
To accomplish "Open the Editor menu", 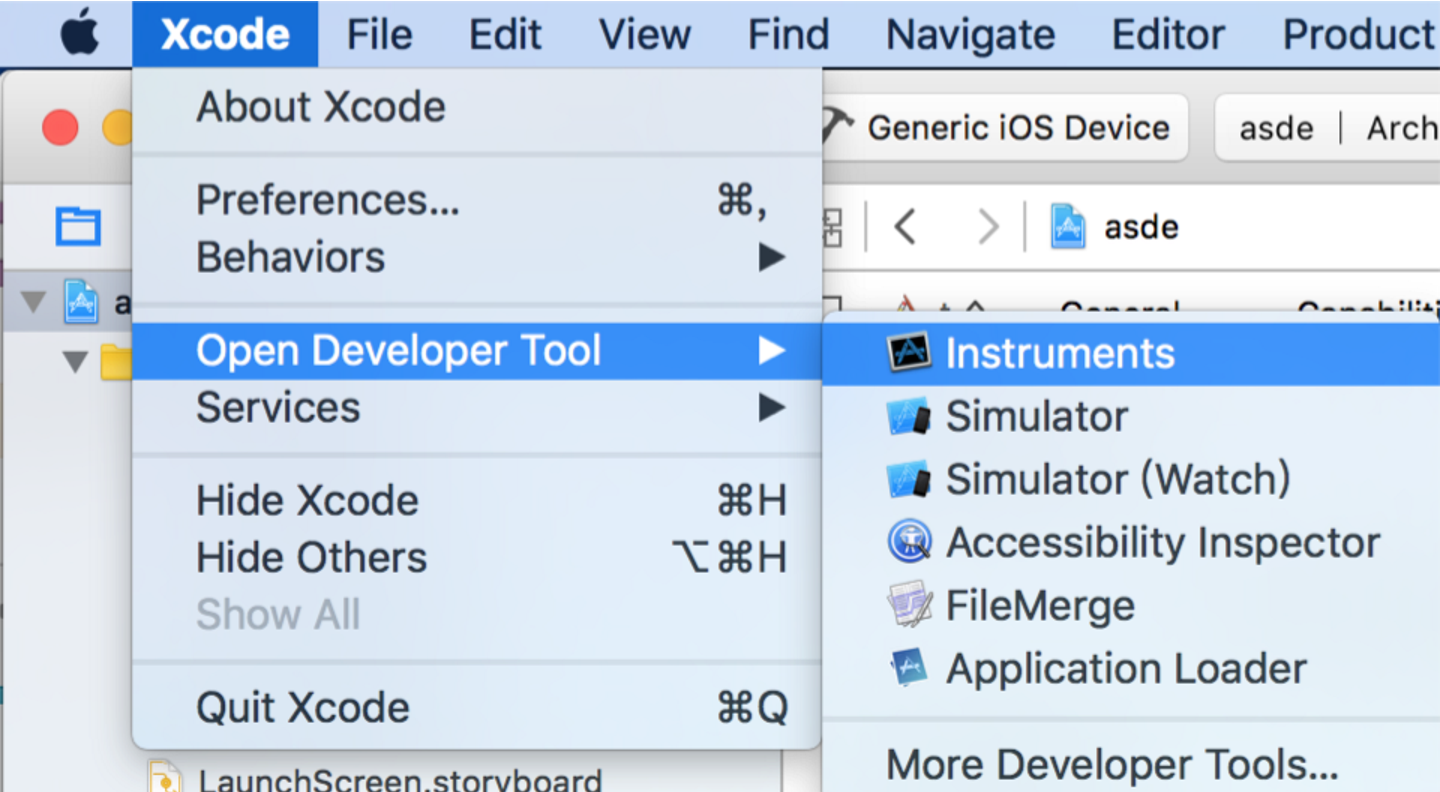I will click(x=1168, y=34).
